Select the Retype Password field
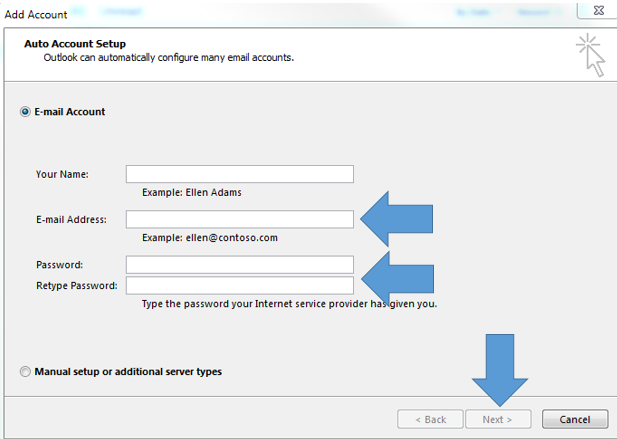 (x=240, y=285)
